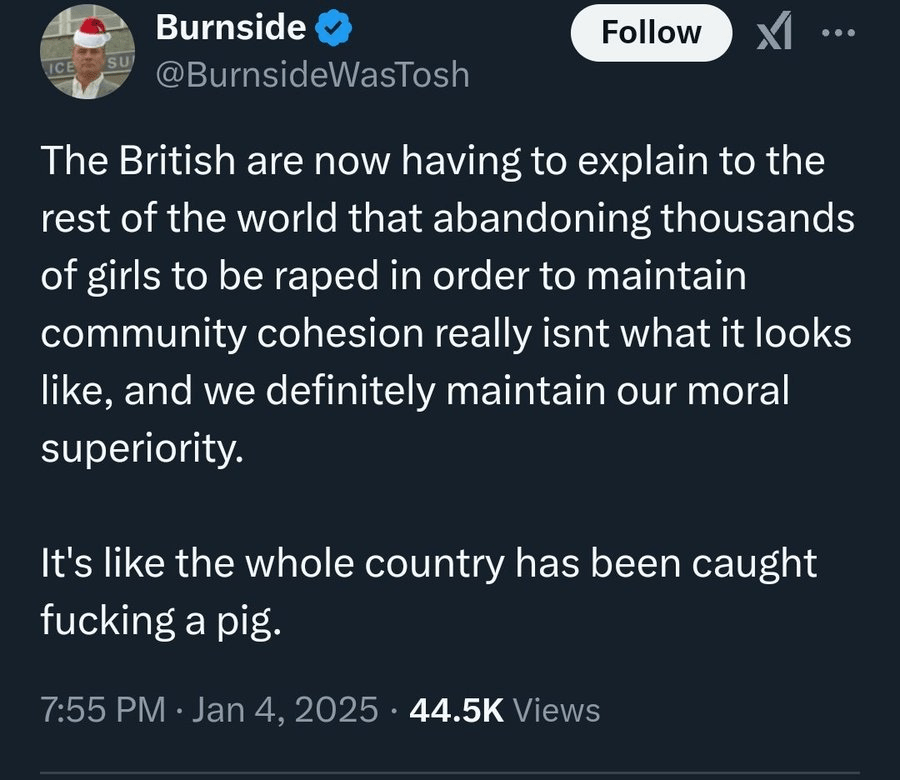Click the line starting "community cohesion really"
Image resolution: width=900 pixels, height=780 pixels.
(x=446, y=334)
